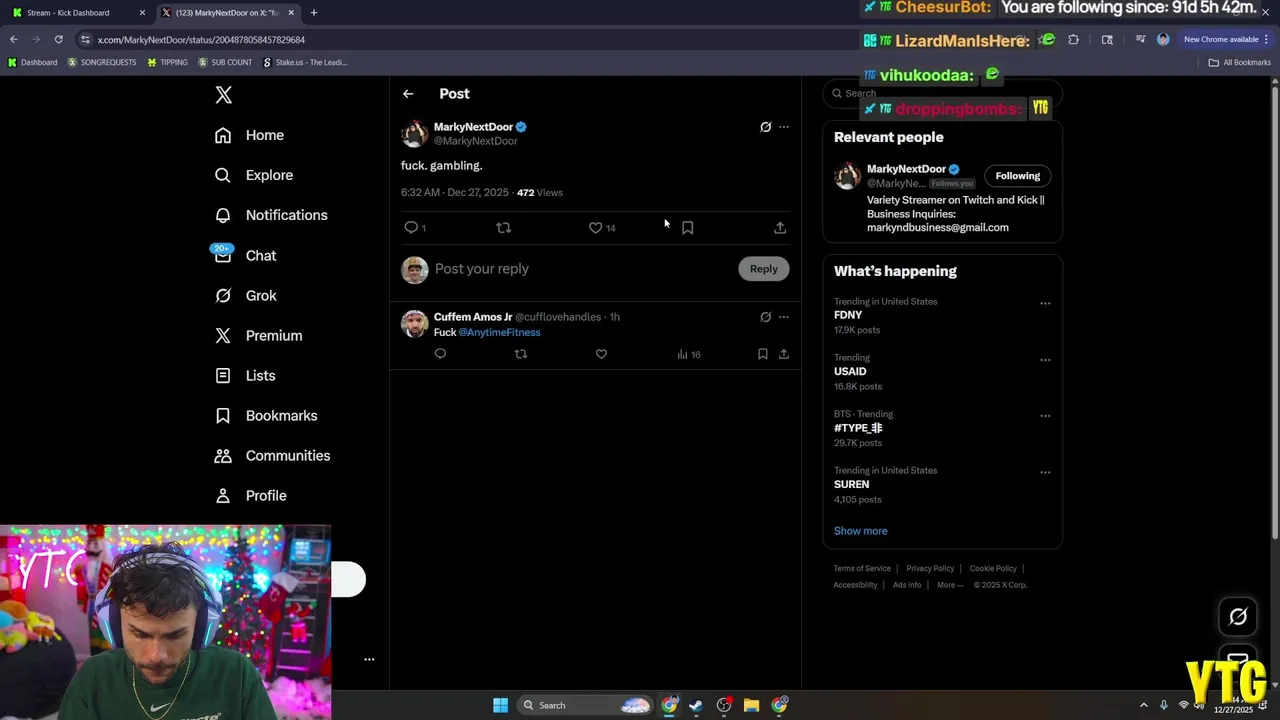Bookmark the main post
1280x720 pixels.
click(688, 228)
